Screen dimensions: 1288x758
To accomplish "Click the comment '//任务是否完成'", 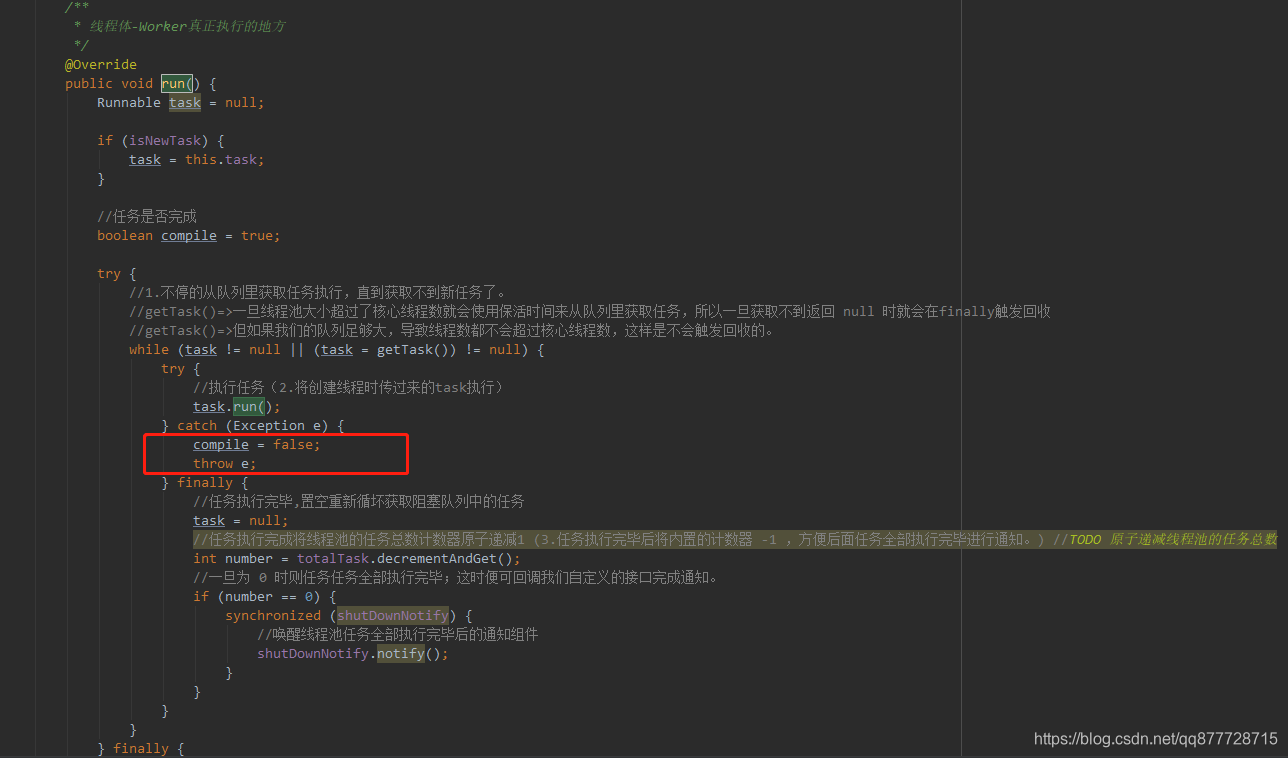I will pyautogui.click(x=147, y=216).
